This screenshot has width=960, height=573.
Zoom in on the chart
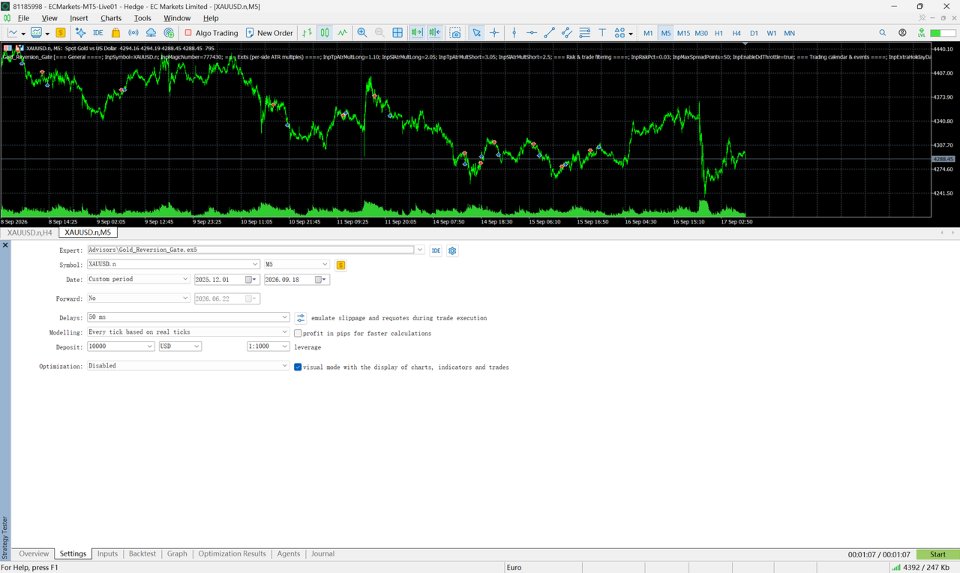point(362,33)
